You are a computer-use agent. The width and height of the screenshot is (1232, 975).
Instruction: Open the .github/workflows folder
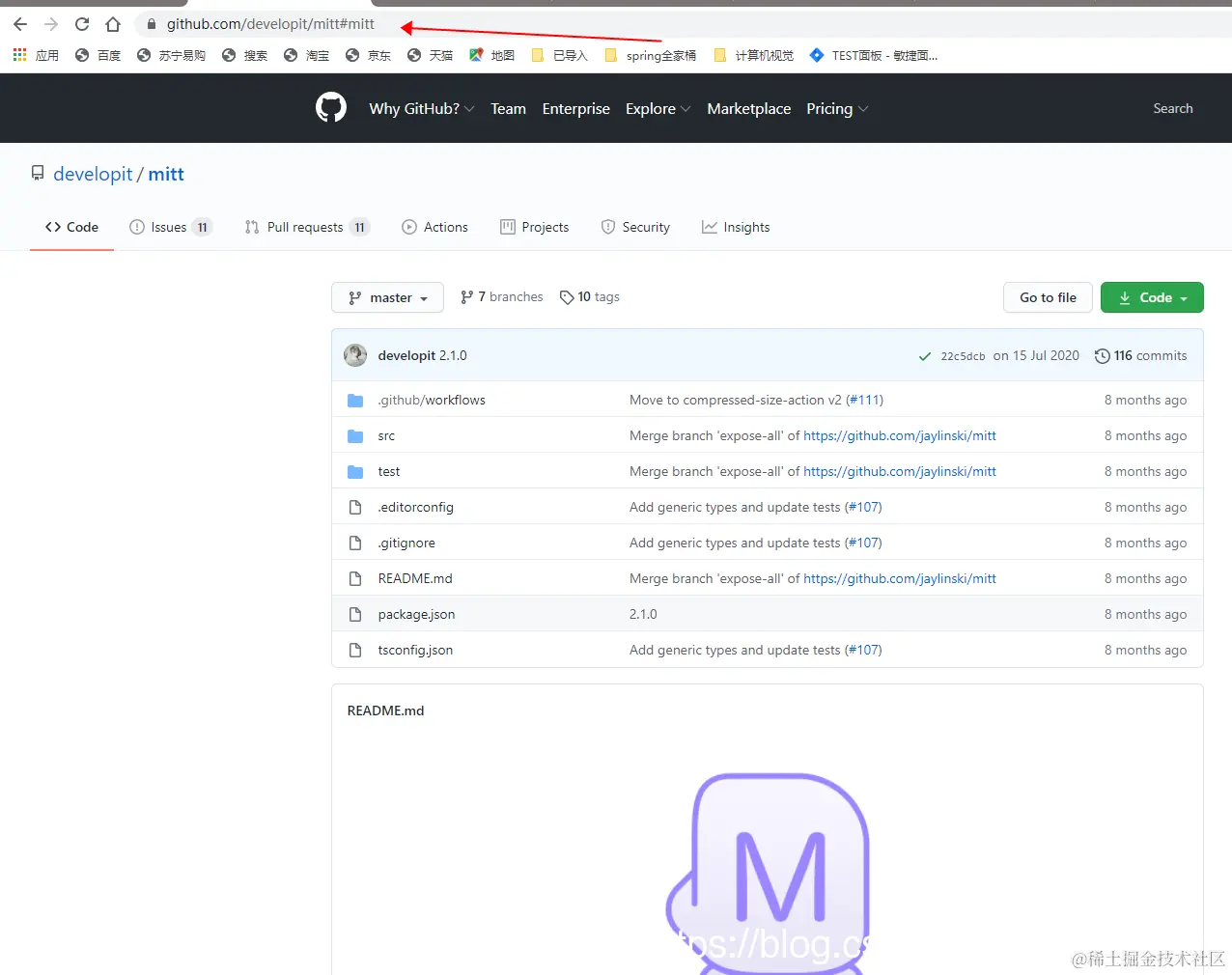click(432, 400)
